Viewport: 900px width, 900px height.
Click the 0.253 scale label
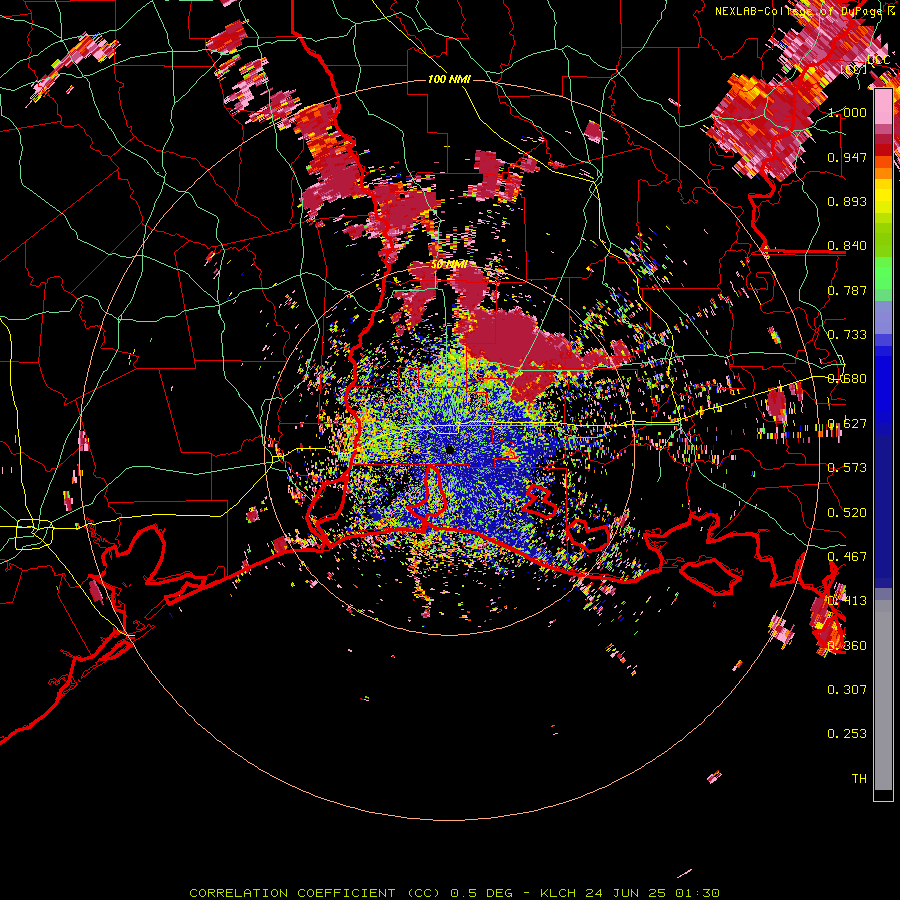[847, 734]
